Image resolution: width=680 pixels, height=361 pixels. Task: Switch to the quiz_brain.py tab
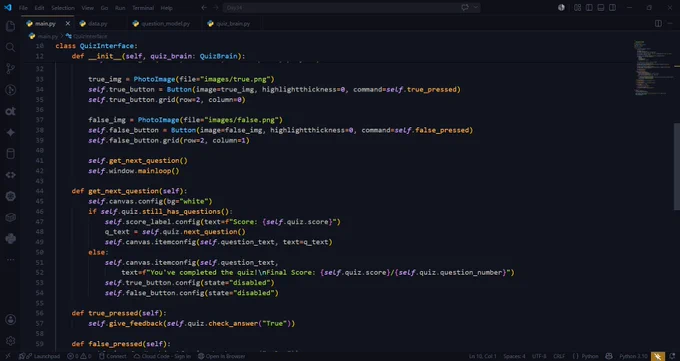click(x=233, y=23)
